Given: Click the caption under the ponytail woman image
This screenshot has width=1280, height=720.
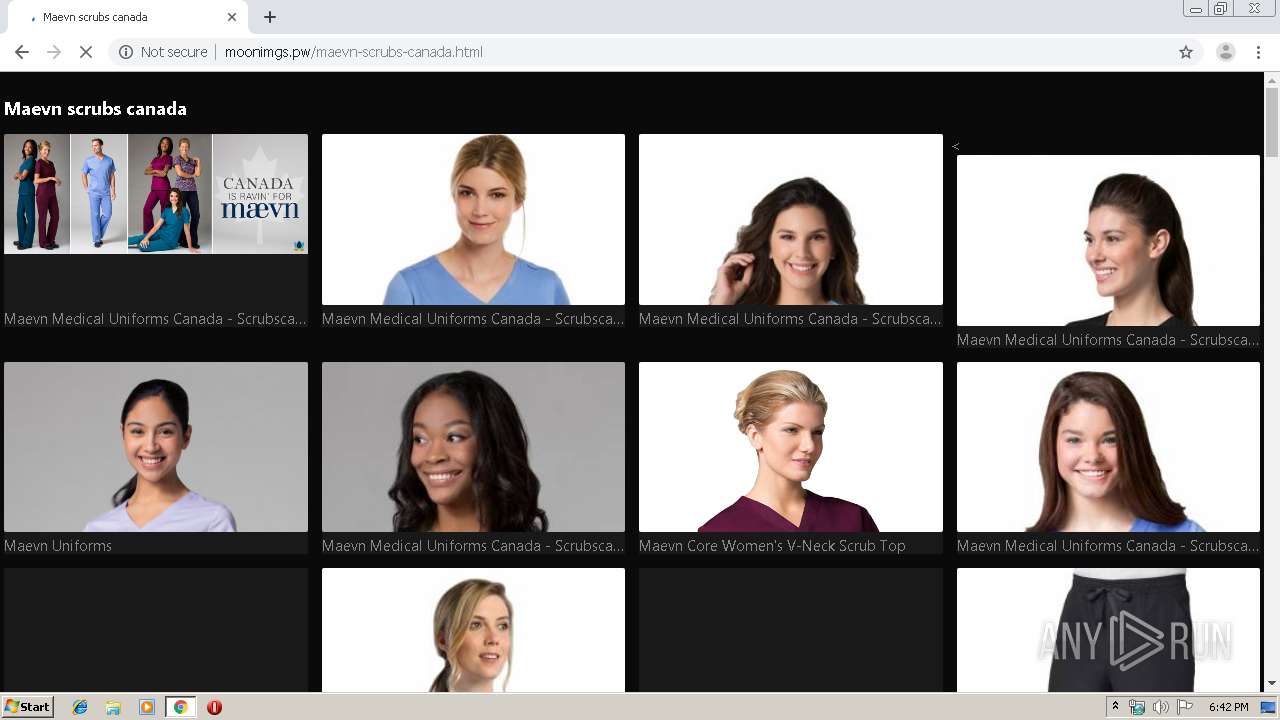Looking at the screenshot, I should pyautogui.click(x=1108, y=340).
